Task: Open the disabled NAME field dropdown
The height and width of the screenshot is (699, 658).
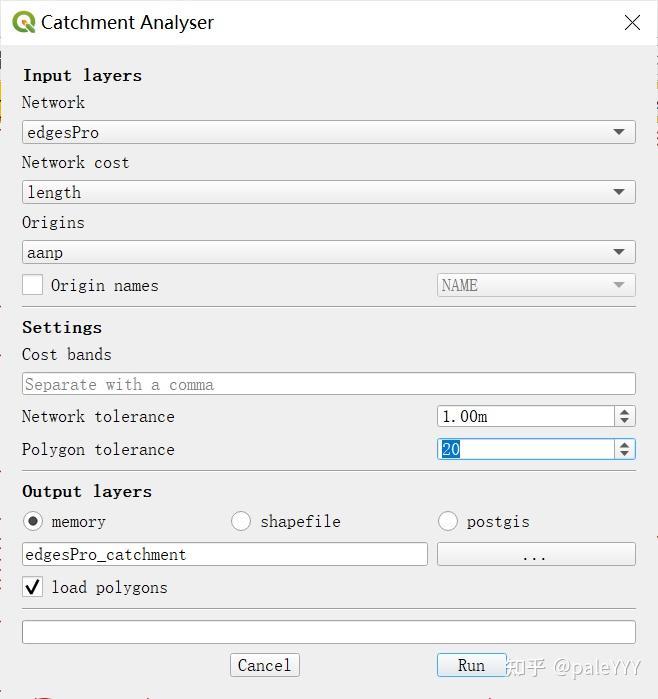Action: pos(536,285)
